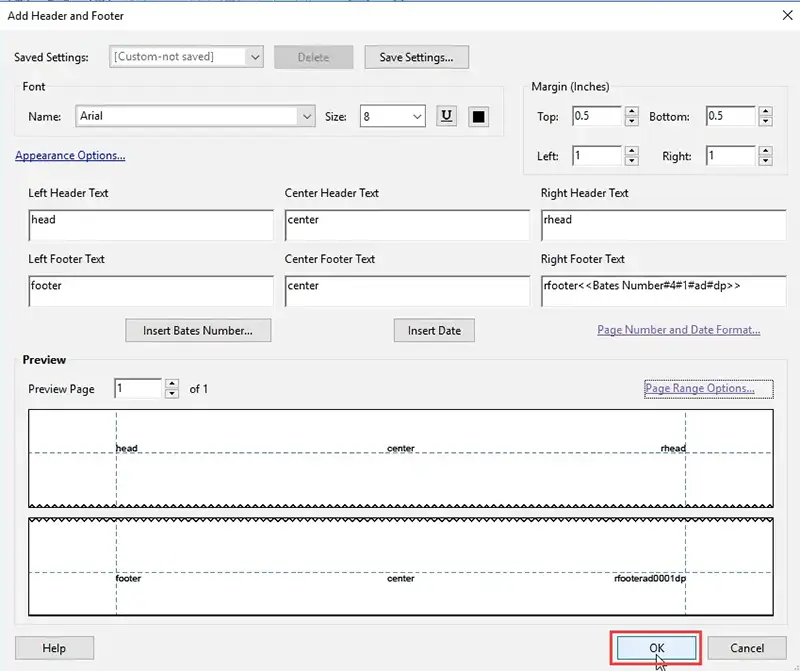Click the Bottom margin input field
The width and height of the screenshot is (800, 671).
(731, 116)
